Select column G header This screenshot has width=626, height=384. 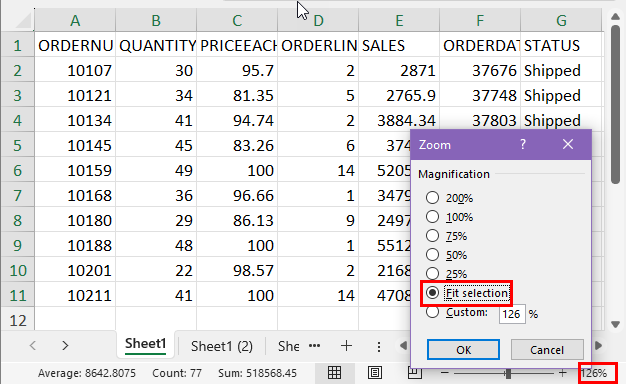tap(561, 20)
